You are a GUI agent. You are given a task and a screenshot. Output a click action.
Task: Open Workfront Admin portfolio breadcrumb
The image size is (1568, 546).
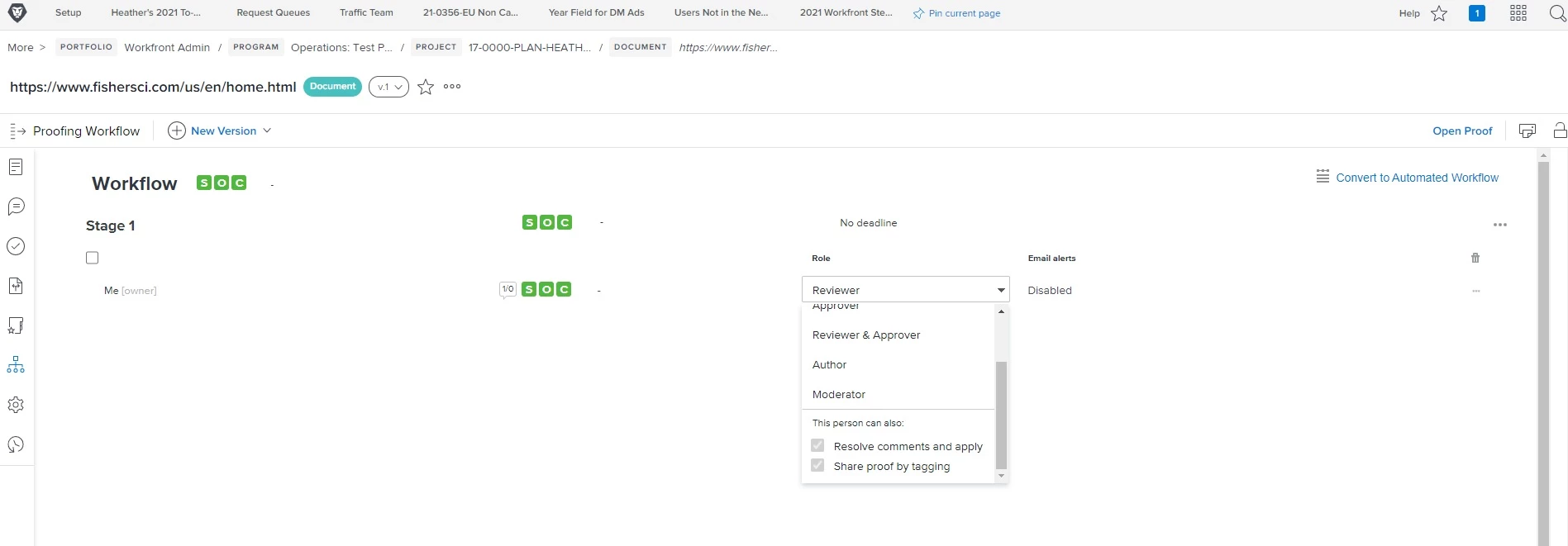(167, 47)
